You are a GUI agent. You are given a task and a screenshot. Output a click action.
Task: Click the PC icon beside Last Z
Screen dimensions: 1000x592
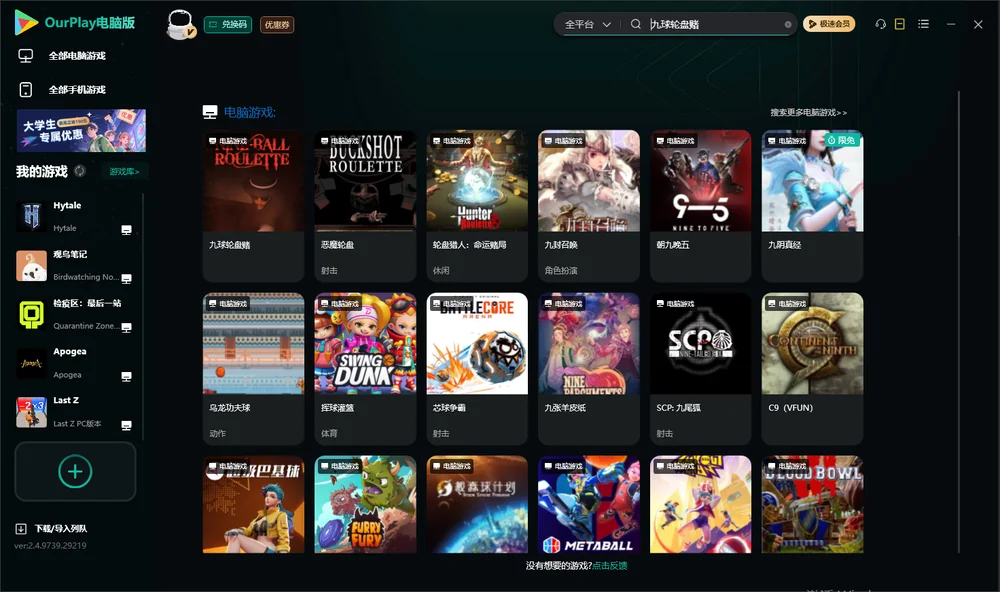[126, 426]
